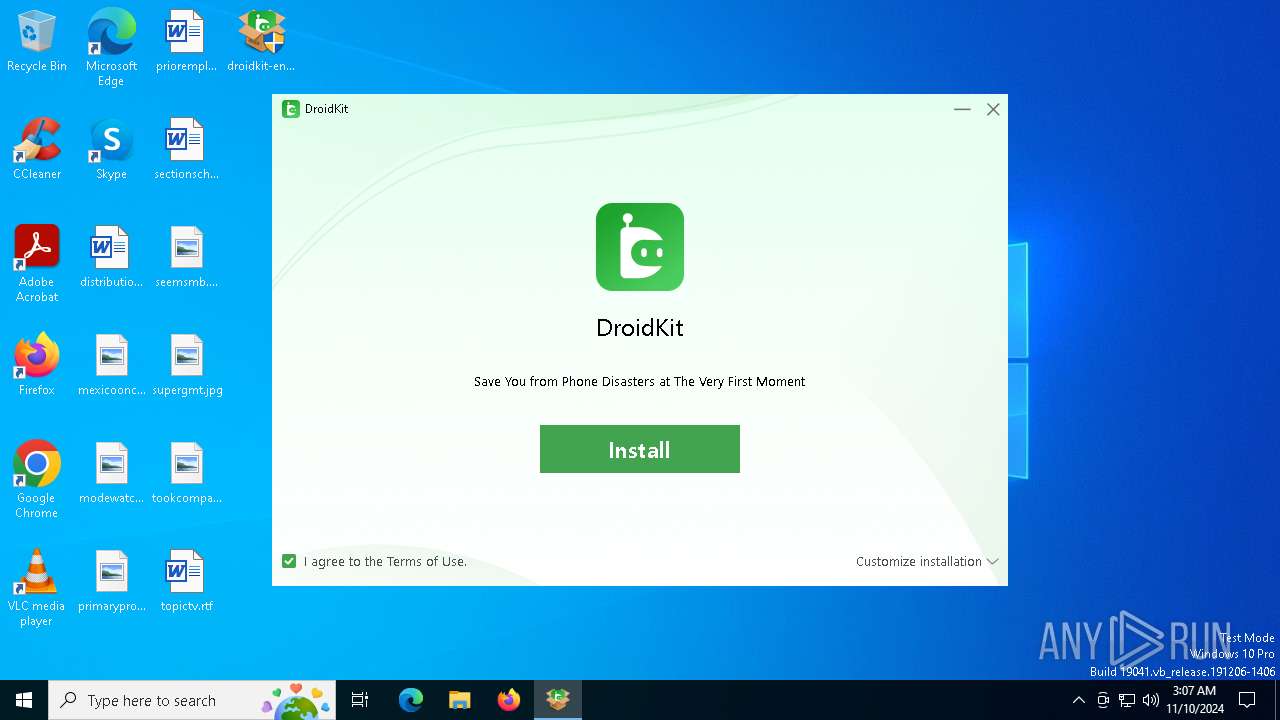Viewport: 1280px width, 720px height.
Task: Select the droidkit-en installer desktop icon
Action: (x=261, y=42)
